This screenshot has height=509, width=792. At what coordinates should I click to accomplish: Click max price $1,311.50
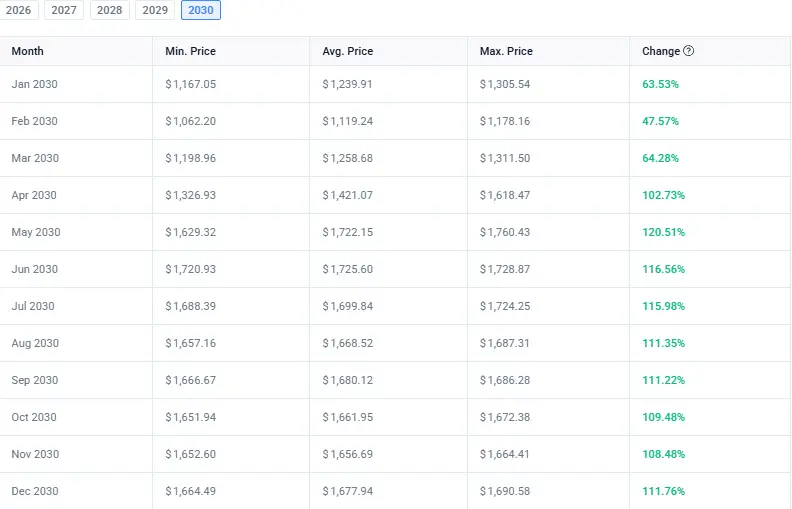coord(505,158)
